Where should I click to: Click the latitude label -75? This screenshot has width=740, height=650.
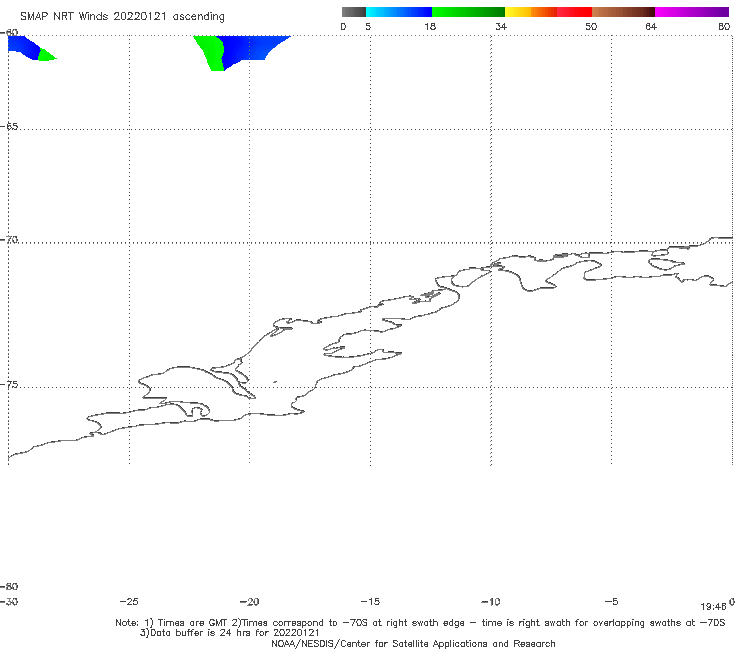coord(9,385)
